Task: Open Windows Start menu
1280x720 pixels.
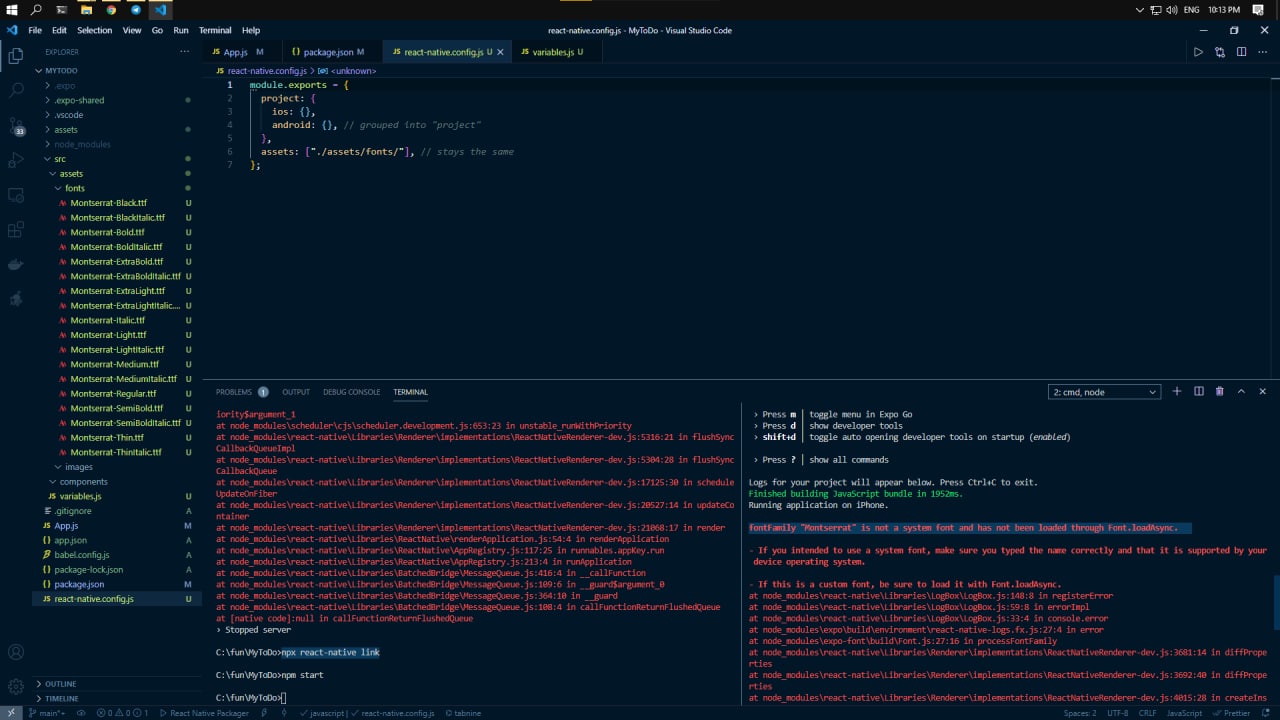Action: (x=11, y=10)
